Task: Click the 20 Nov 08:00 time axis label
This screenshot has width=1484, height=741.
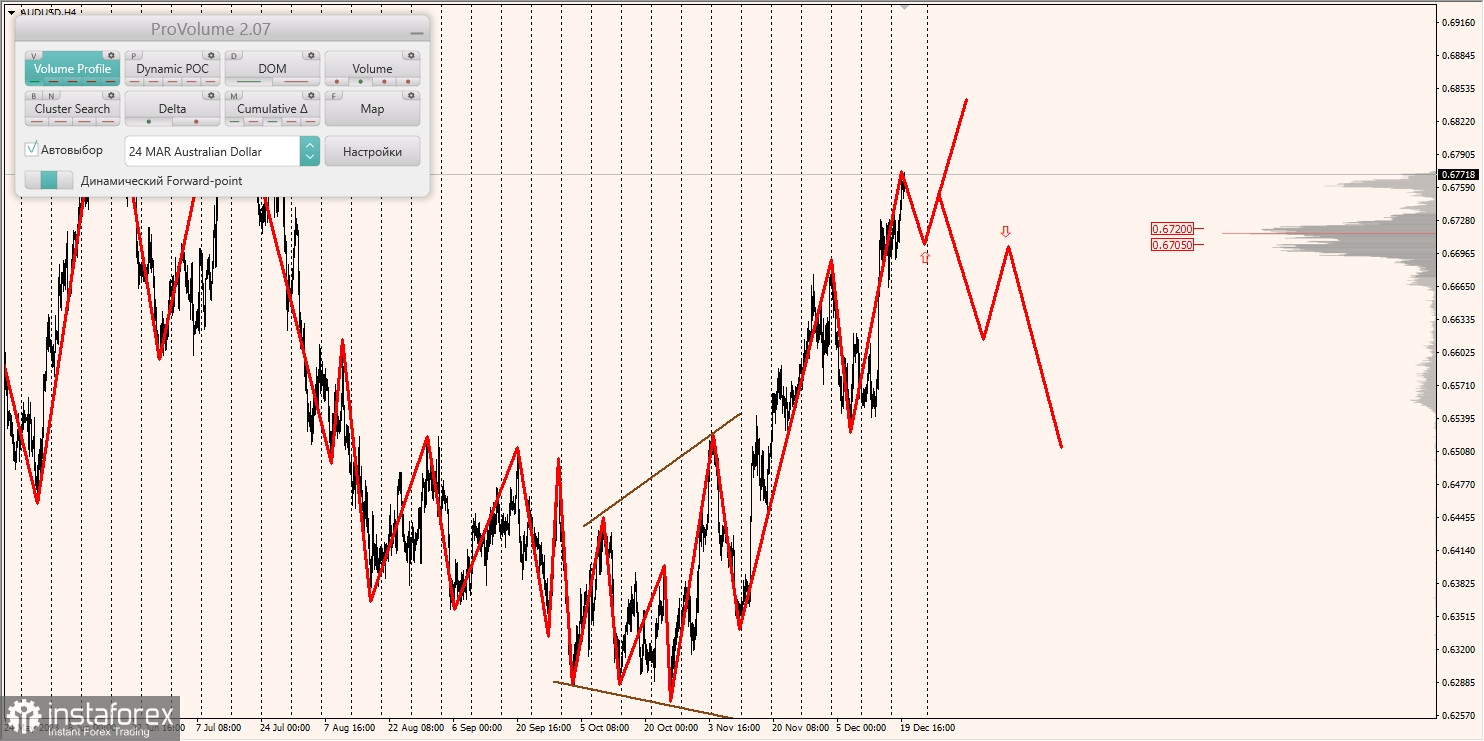Action: point(801,728)
